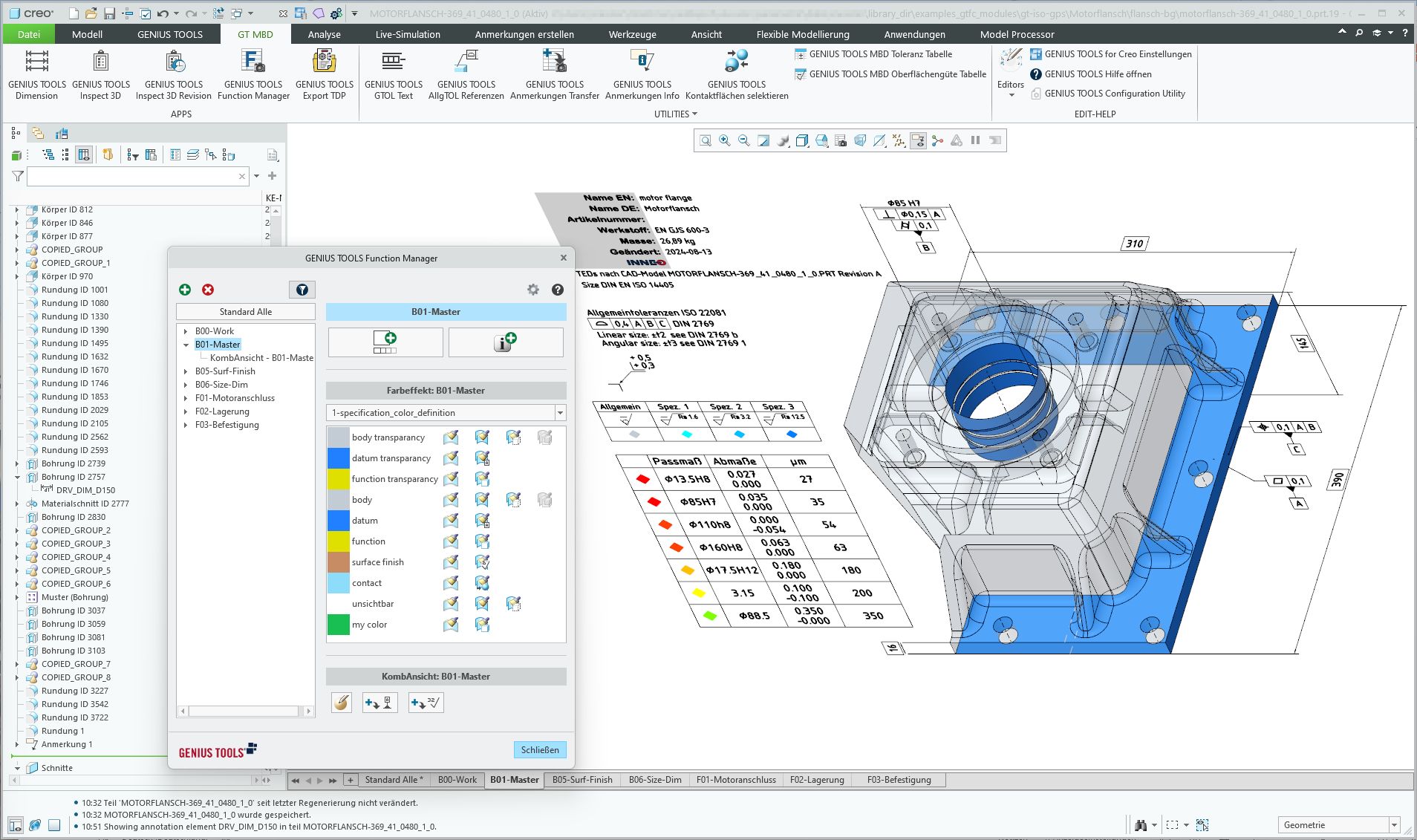Select the B06-Size-Dim combined state tab

pyautogui.click(x=655, y=780)
